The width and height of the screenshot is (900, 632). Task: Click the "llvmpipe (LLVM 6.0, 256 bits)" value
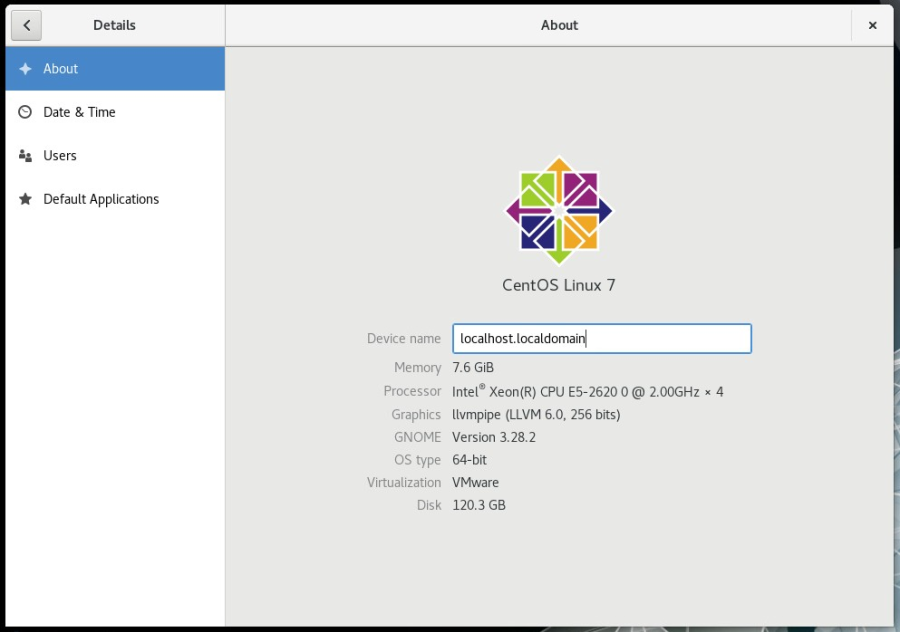pos(536,414)
